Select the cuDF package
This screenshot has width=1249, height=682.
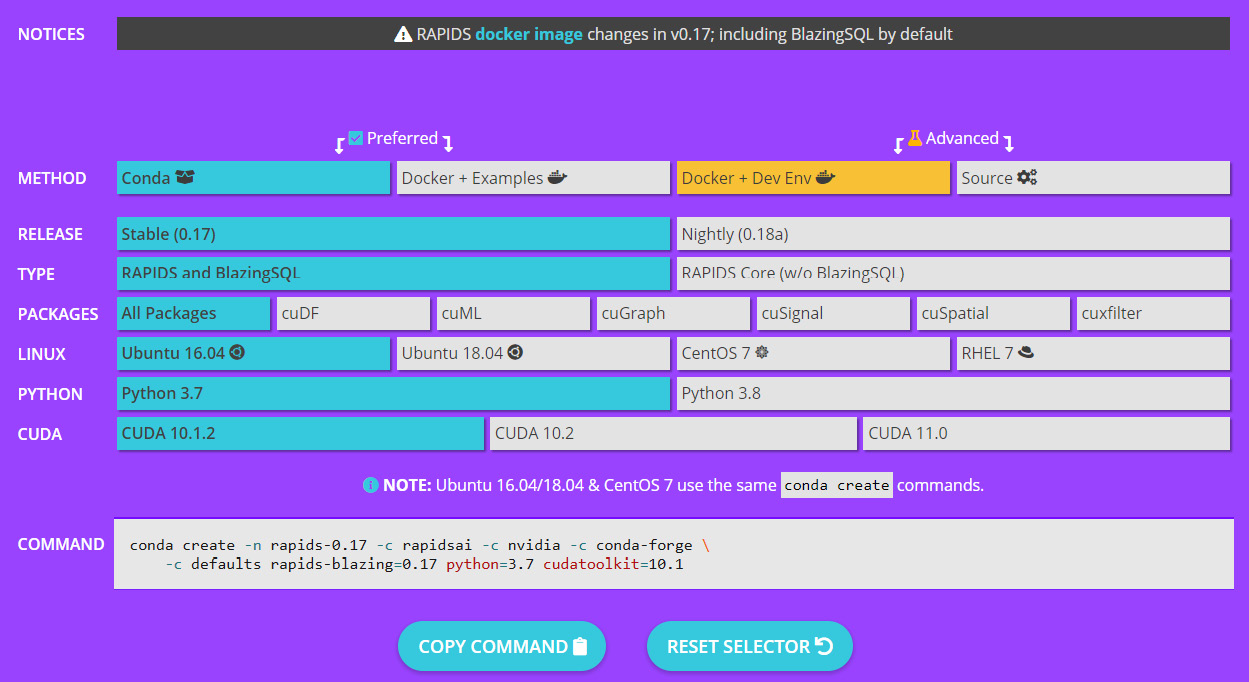[353, 314]
